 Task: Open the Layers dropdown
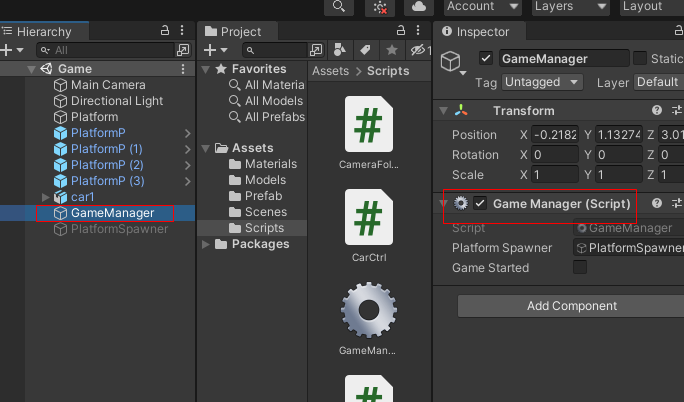point(570,7)
